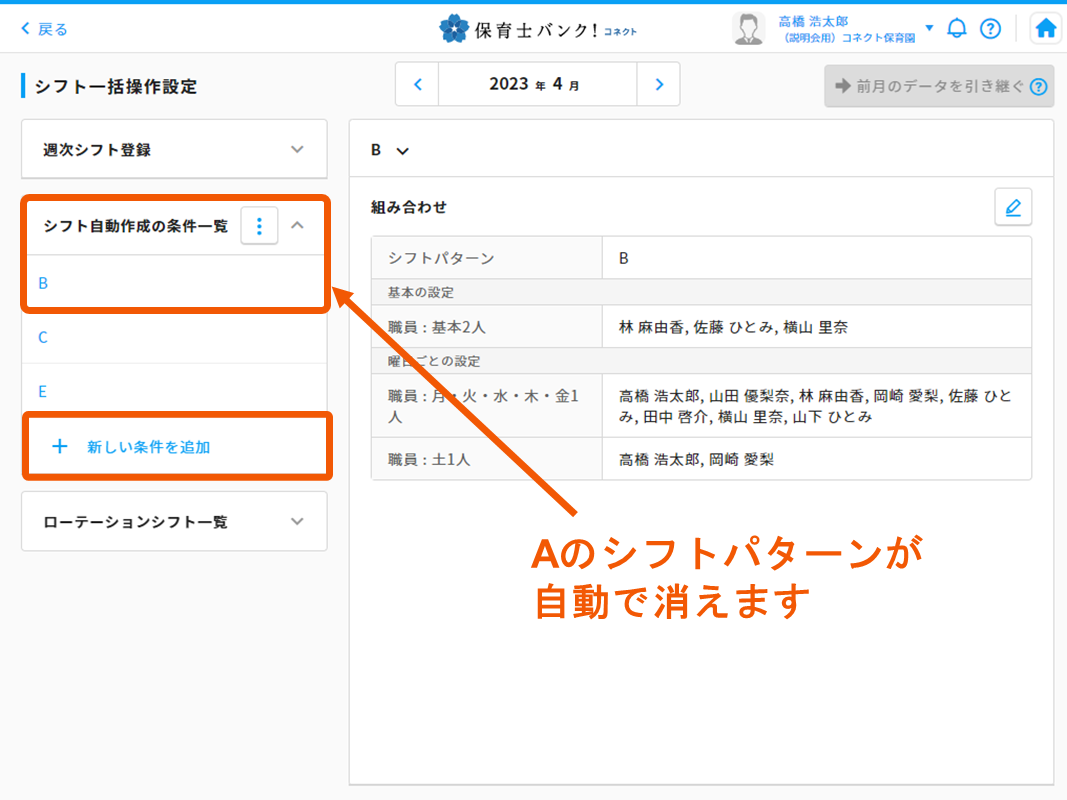
Task: Expand the 週次シフト登録 section
Action: click(297, 149)
